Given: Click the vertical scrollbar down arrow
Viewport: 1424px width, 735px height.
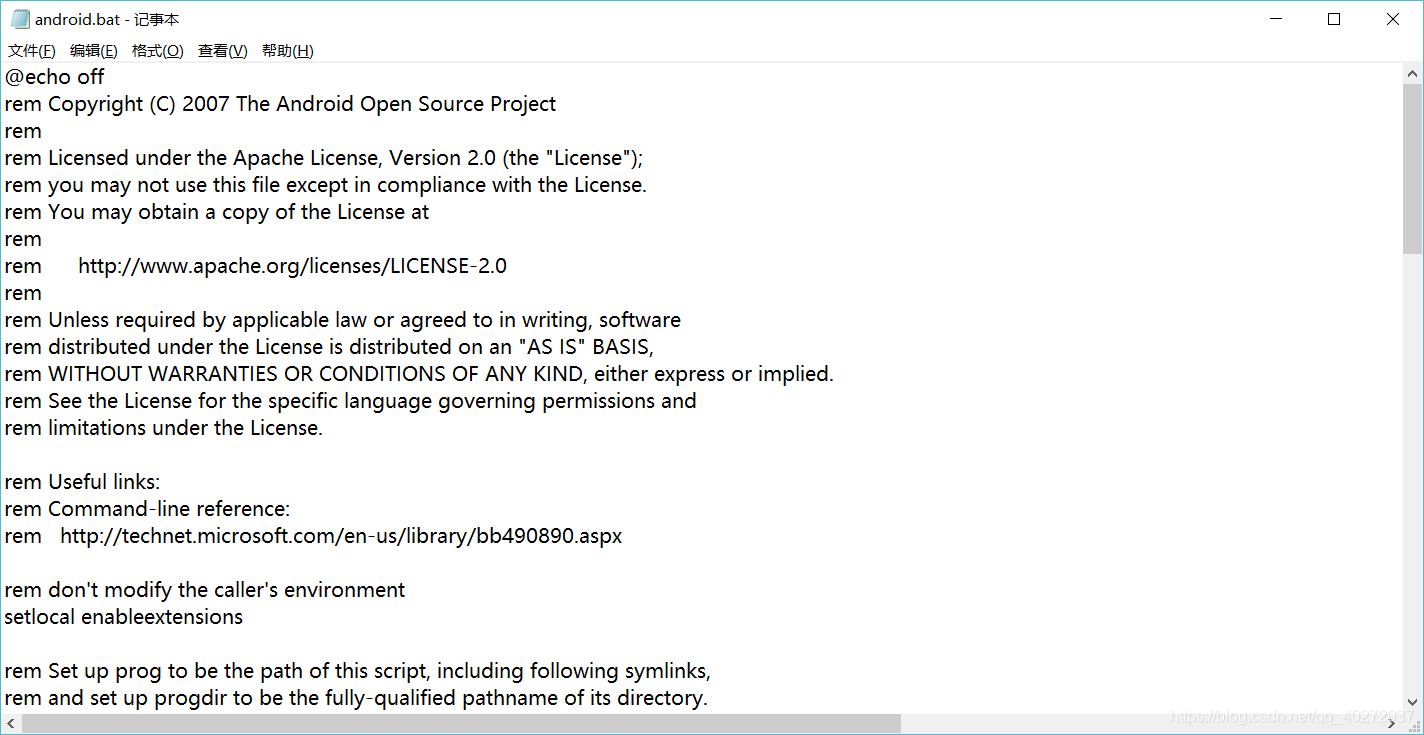Looking at the screenshot, I should pos(1412,702).
